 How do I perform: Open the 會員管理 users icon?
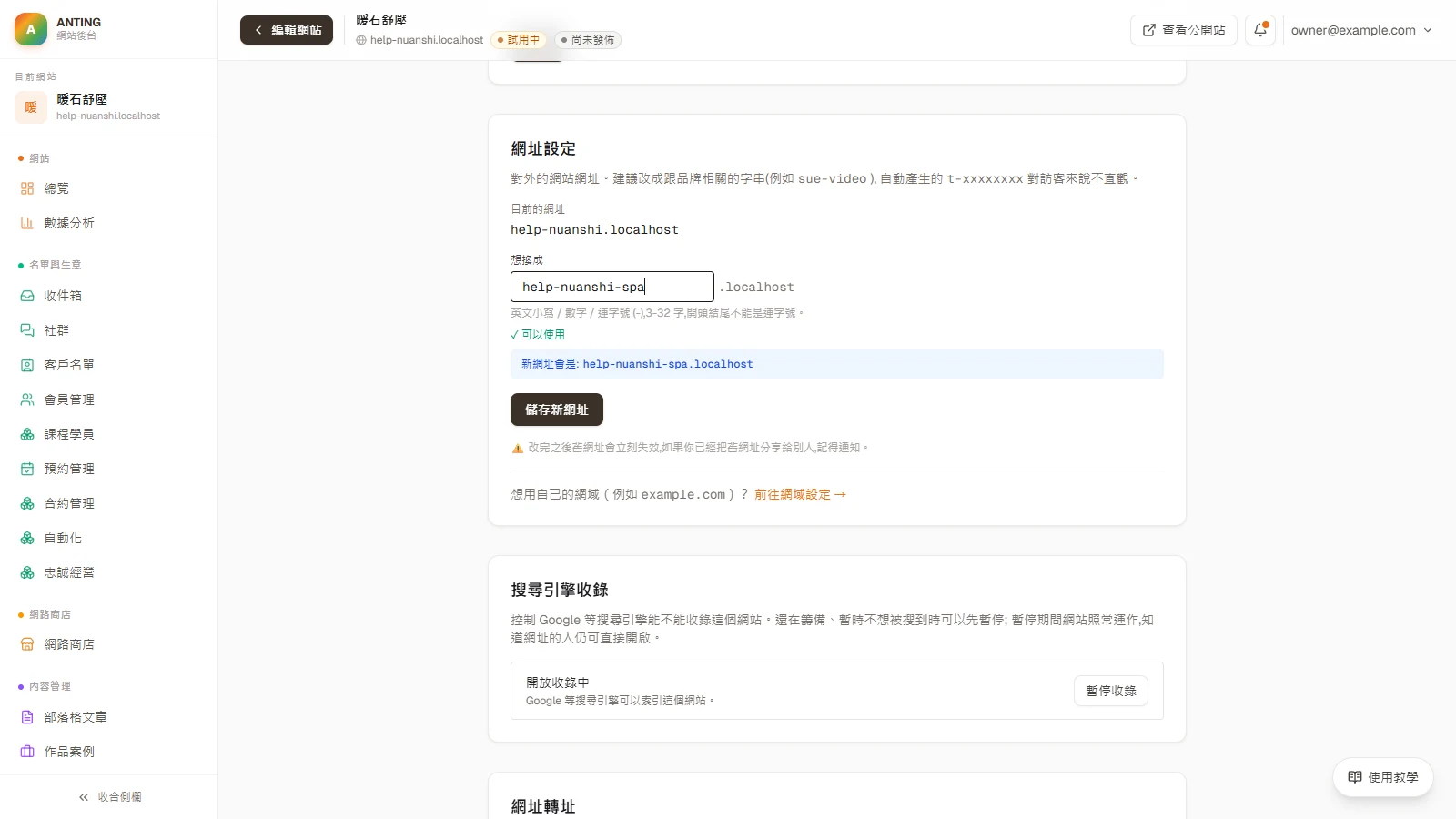27,399
